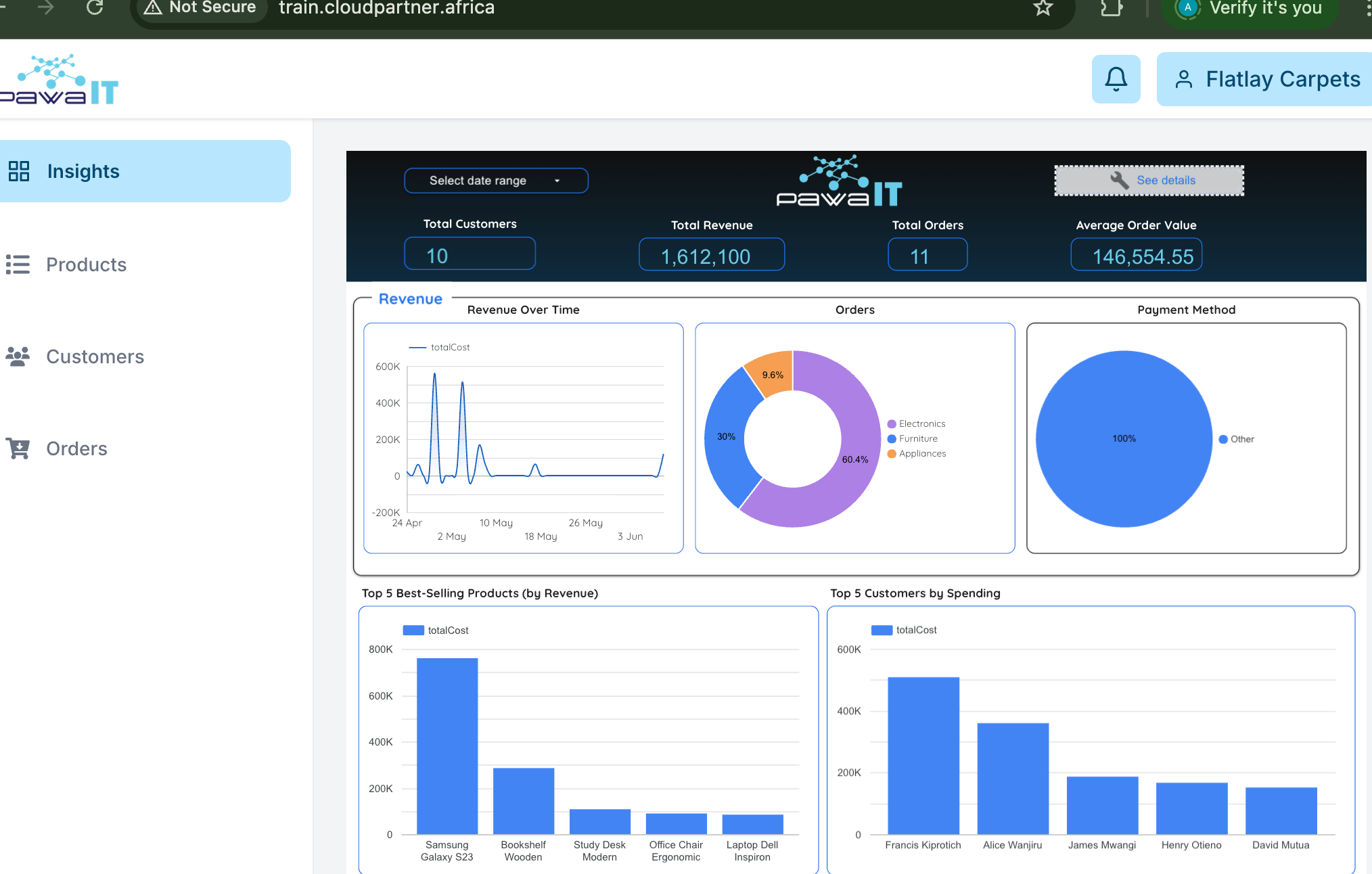Click the wrench icon inside See details

click(1120, 180)
